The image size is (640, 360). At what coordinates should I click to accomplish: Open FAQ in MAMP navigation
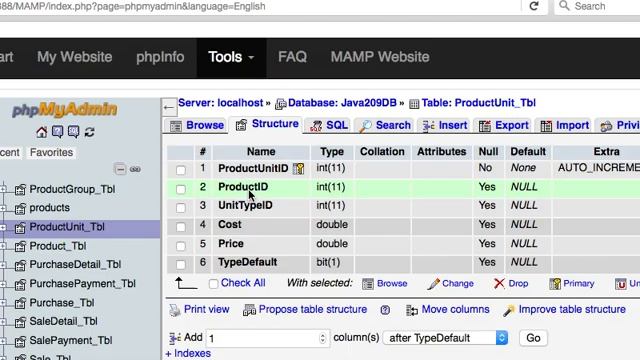coord(292,57)
